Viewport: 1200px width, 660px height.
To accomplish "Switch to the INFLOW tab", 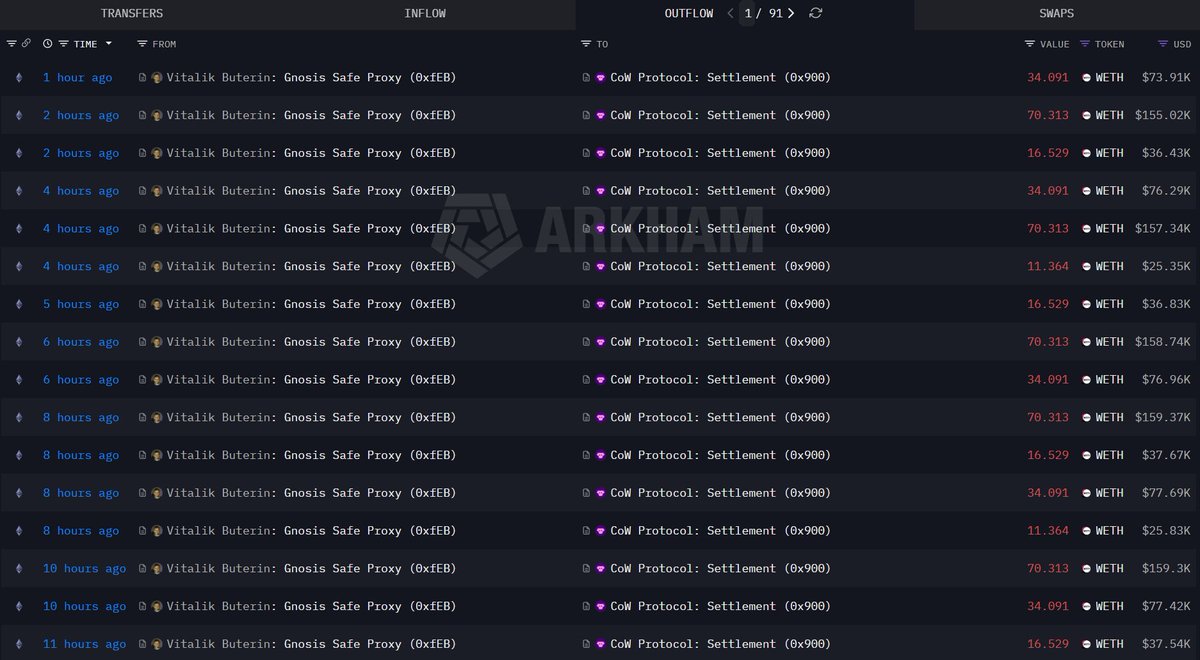I will click(425, 14).
